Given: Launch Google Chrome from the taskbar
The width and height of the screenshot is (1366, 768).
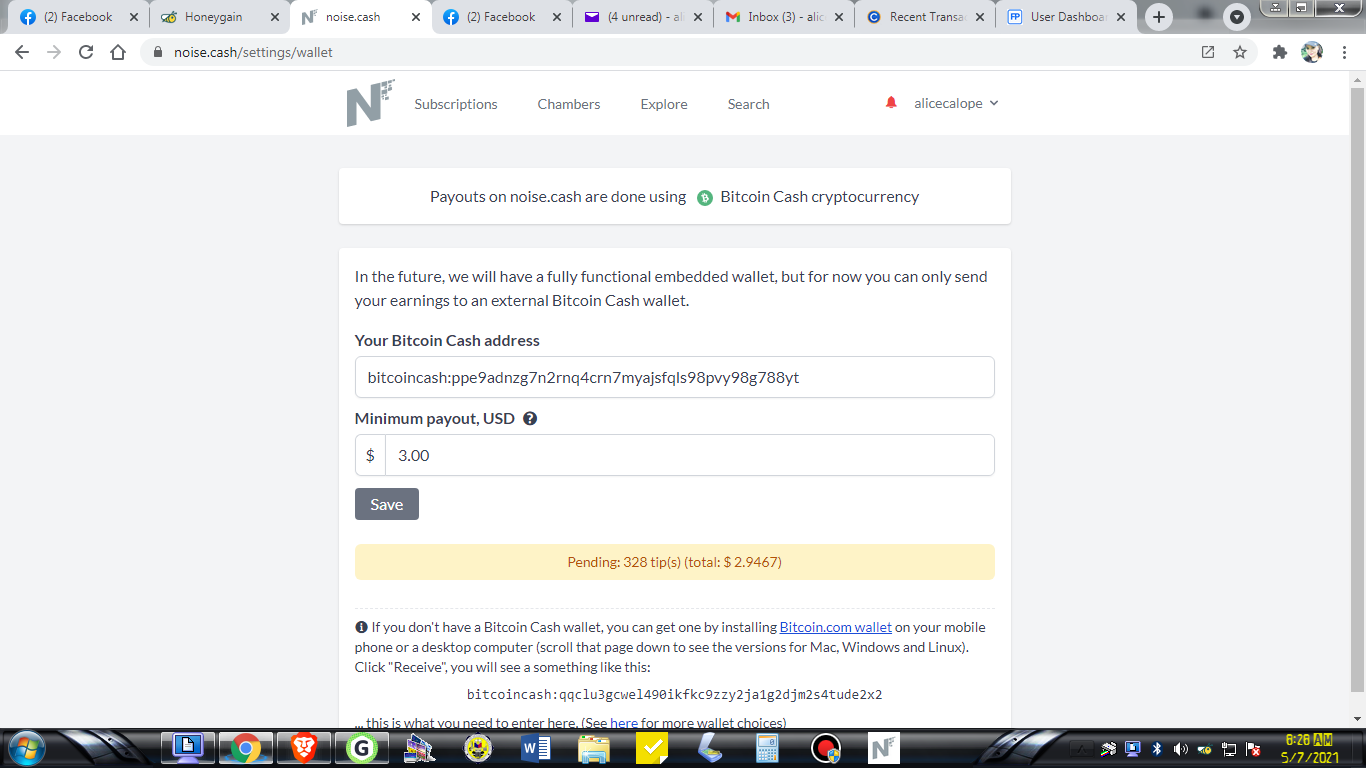Looking at the screenshot, I should pyautogui.click(x=245, y=748).
